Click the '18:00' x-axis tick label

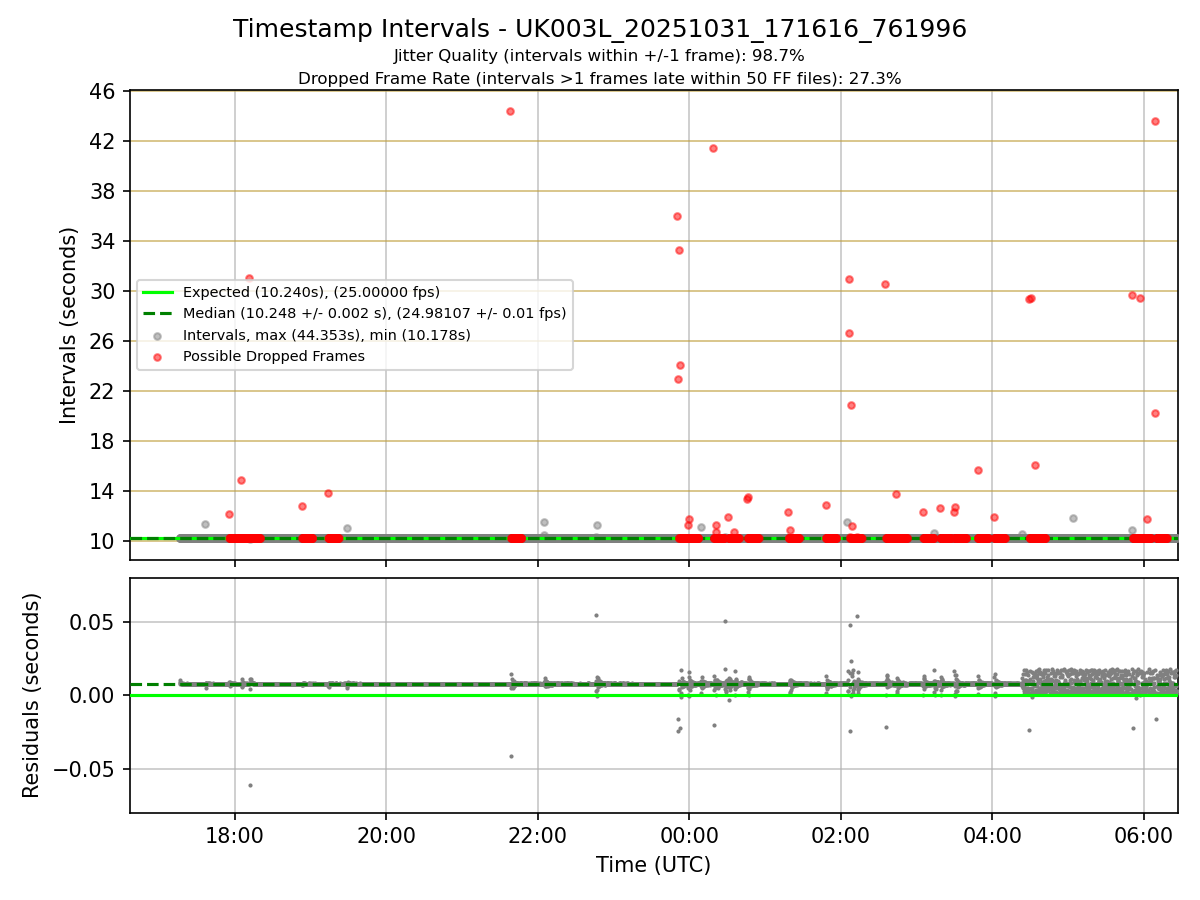(x=234, y=834)
